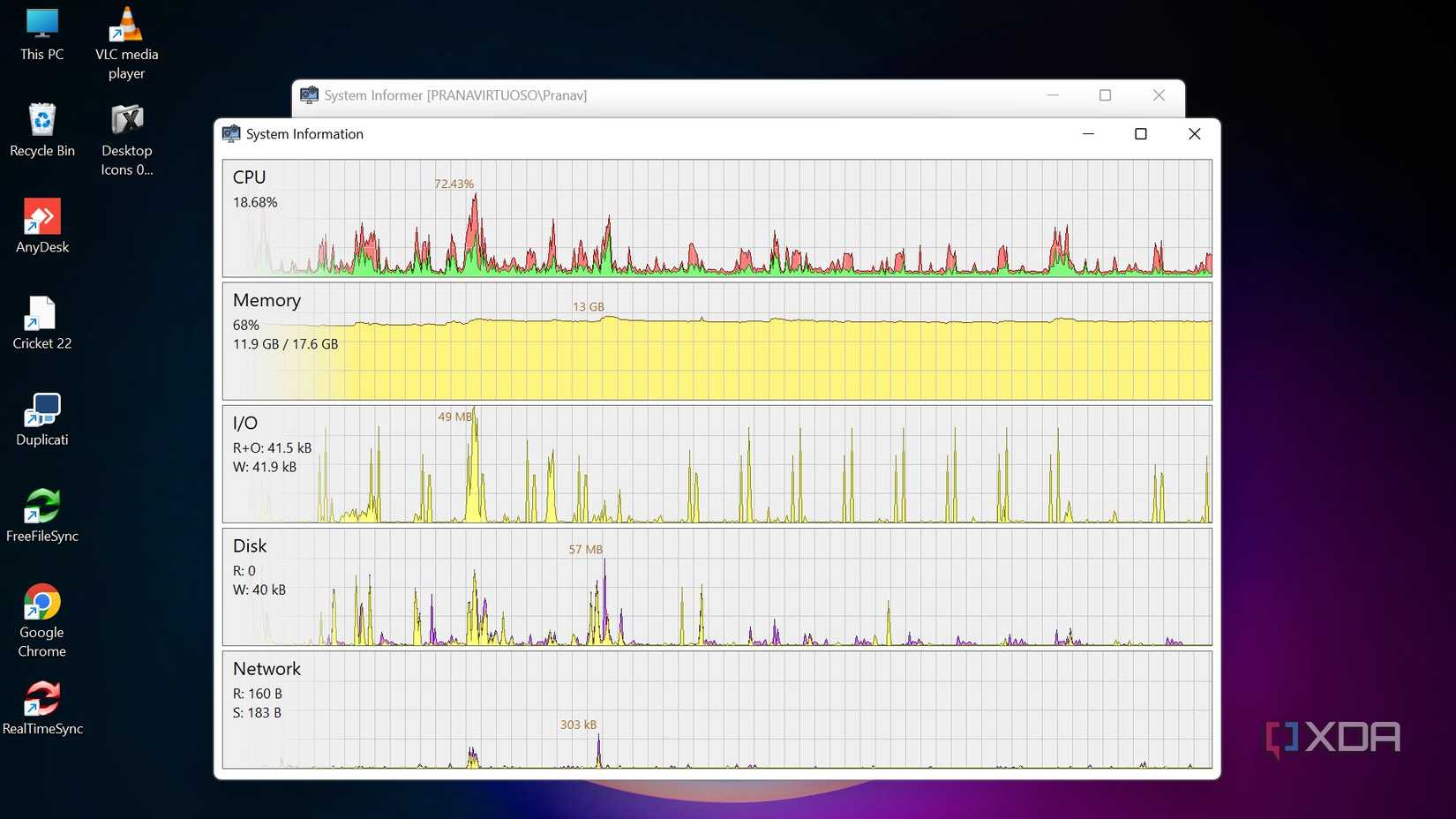Click the Network traffic graph

[x=717, y=710]
